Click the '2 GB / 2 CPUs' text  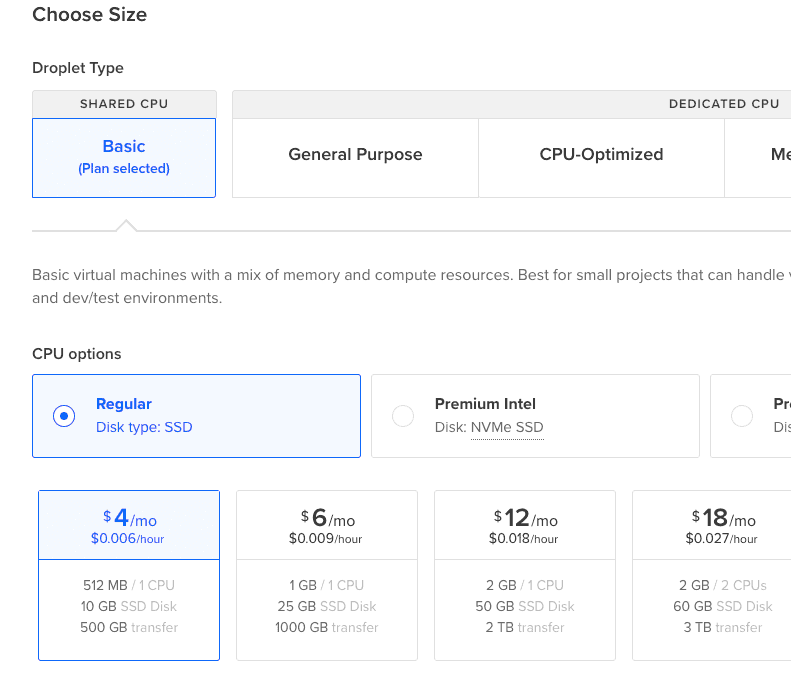coord(723,585)
